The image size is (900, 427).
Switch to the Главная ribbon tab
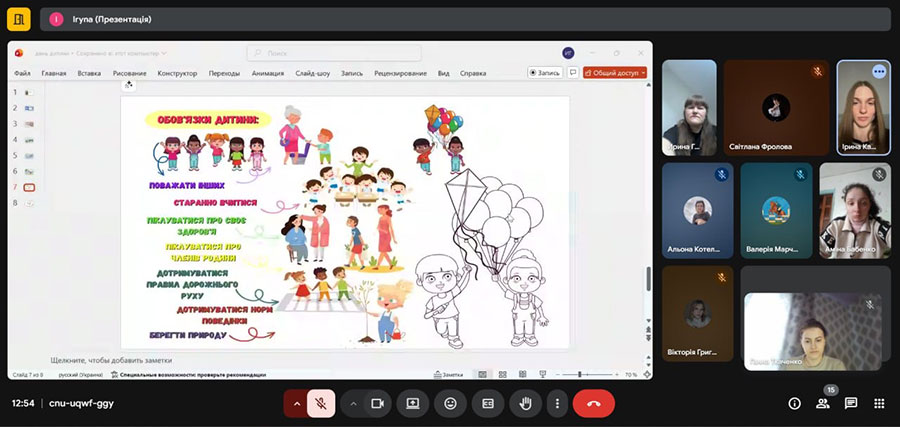point(54,73)
